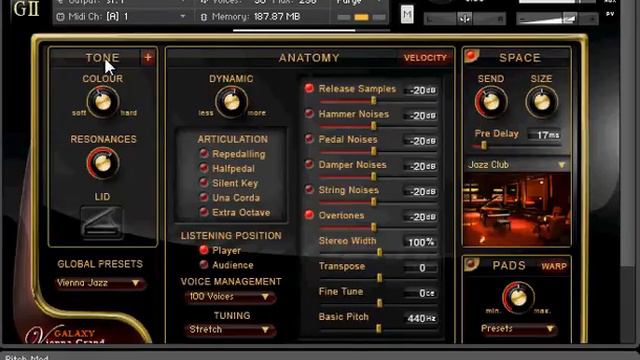Click the Stereo Width 100% value field
640x360 pixels.
(x=420, y=242)
